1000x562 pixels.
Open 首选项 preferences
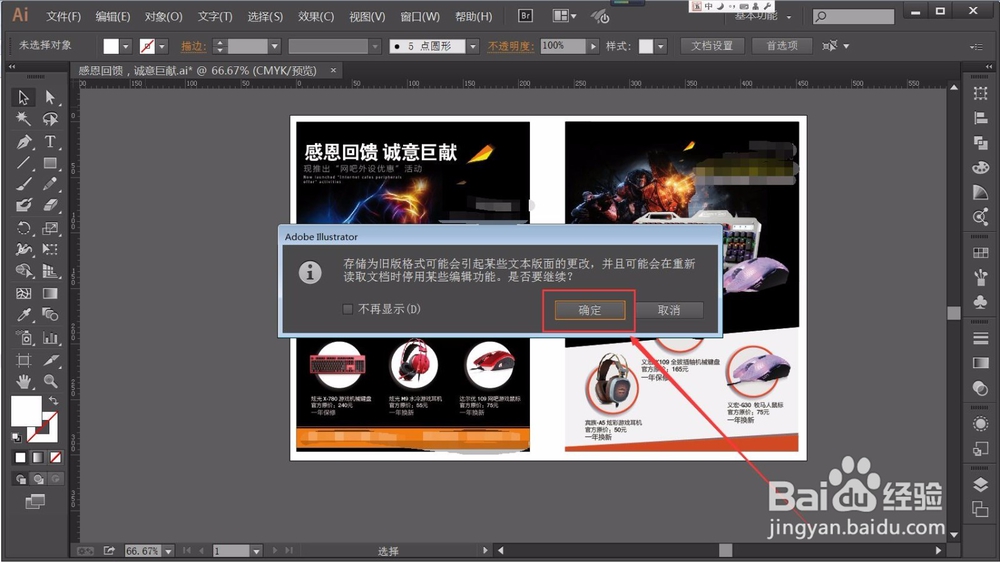tap(782, 46)
